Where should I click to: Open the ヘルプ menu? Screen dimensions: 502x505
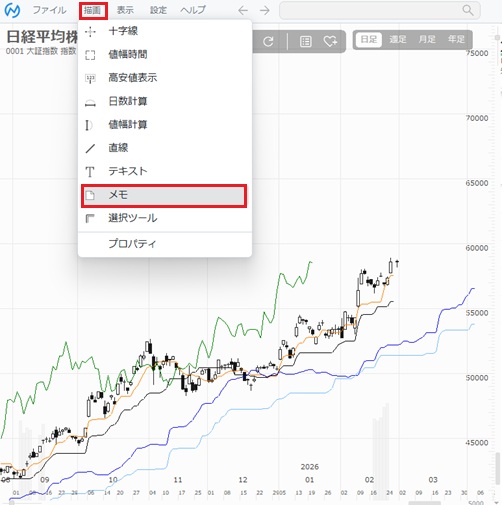[193, 10]
